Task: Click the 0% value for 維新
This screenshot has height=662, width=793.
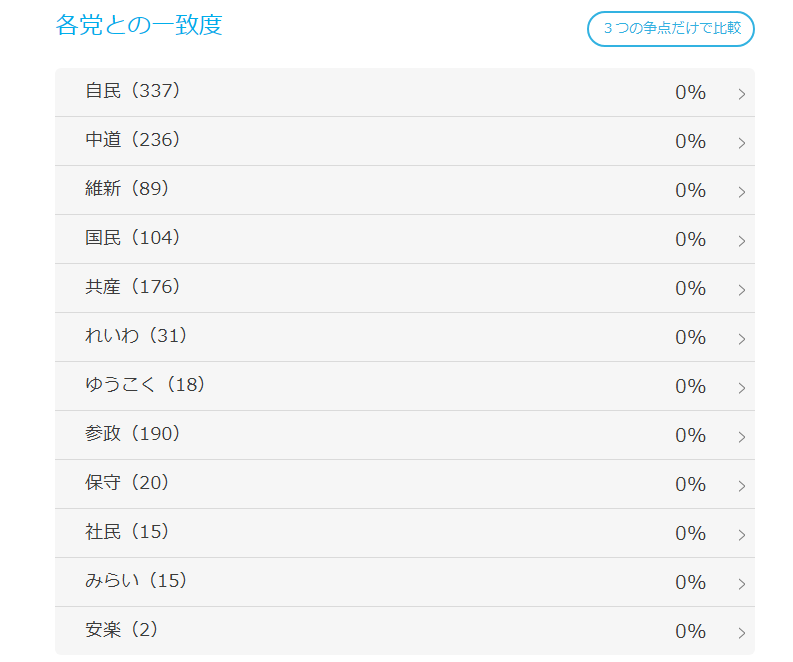Action: pyautogui.click(x=690, y=191)
